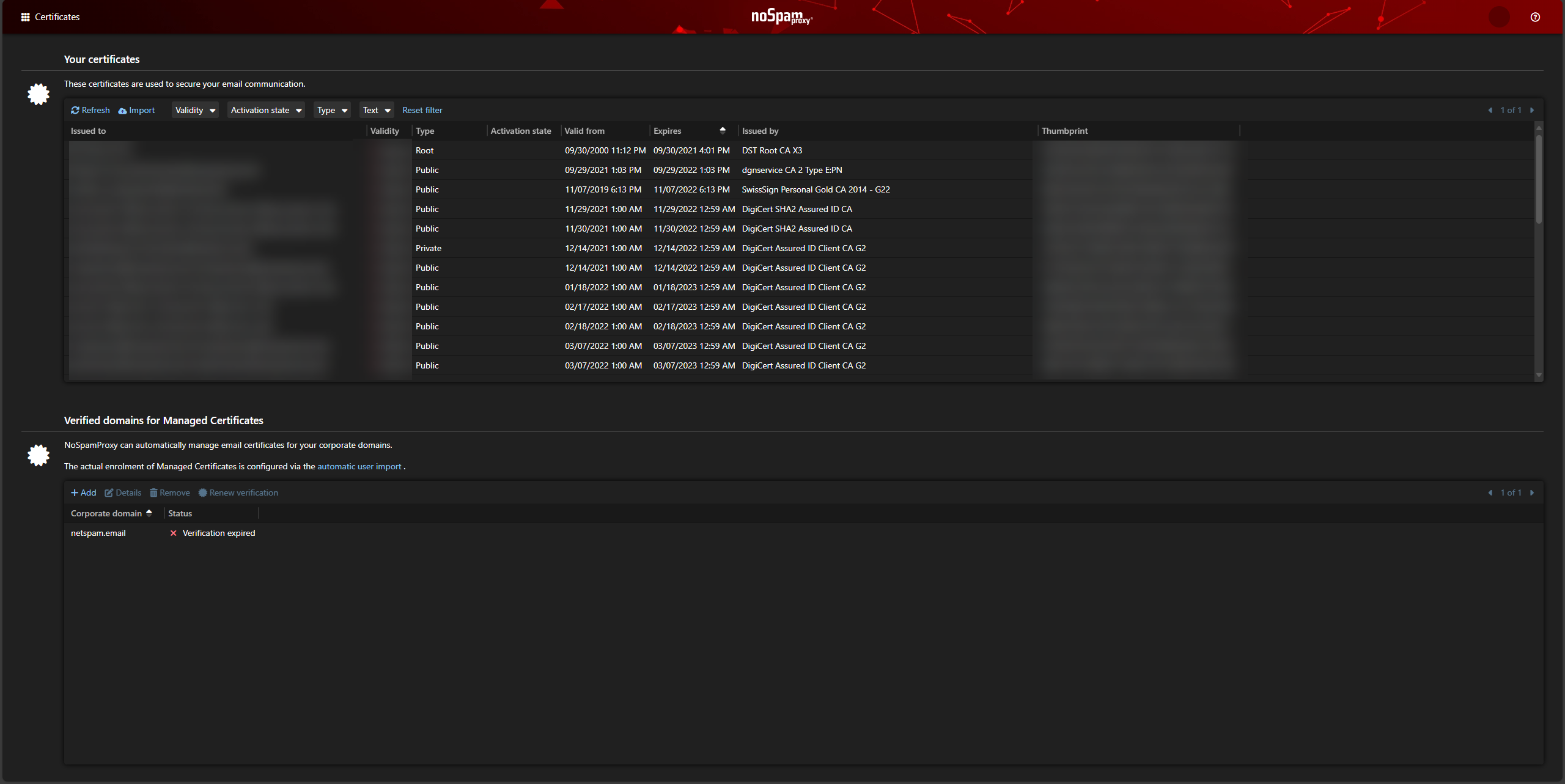
Task: Open the help question mark icon
Action: (x=1535, y=17)
